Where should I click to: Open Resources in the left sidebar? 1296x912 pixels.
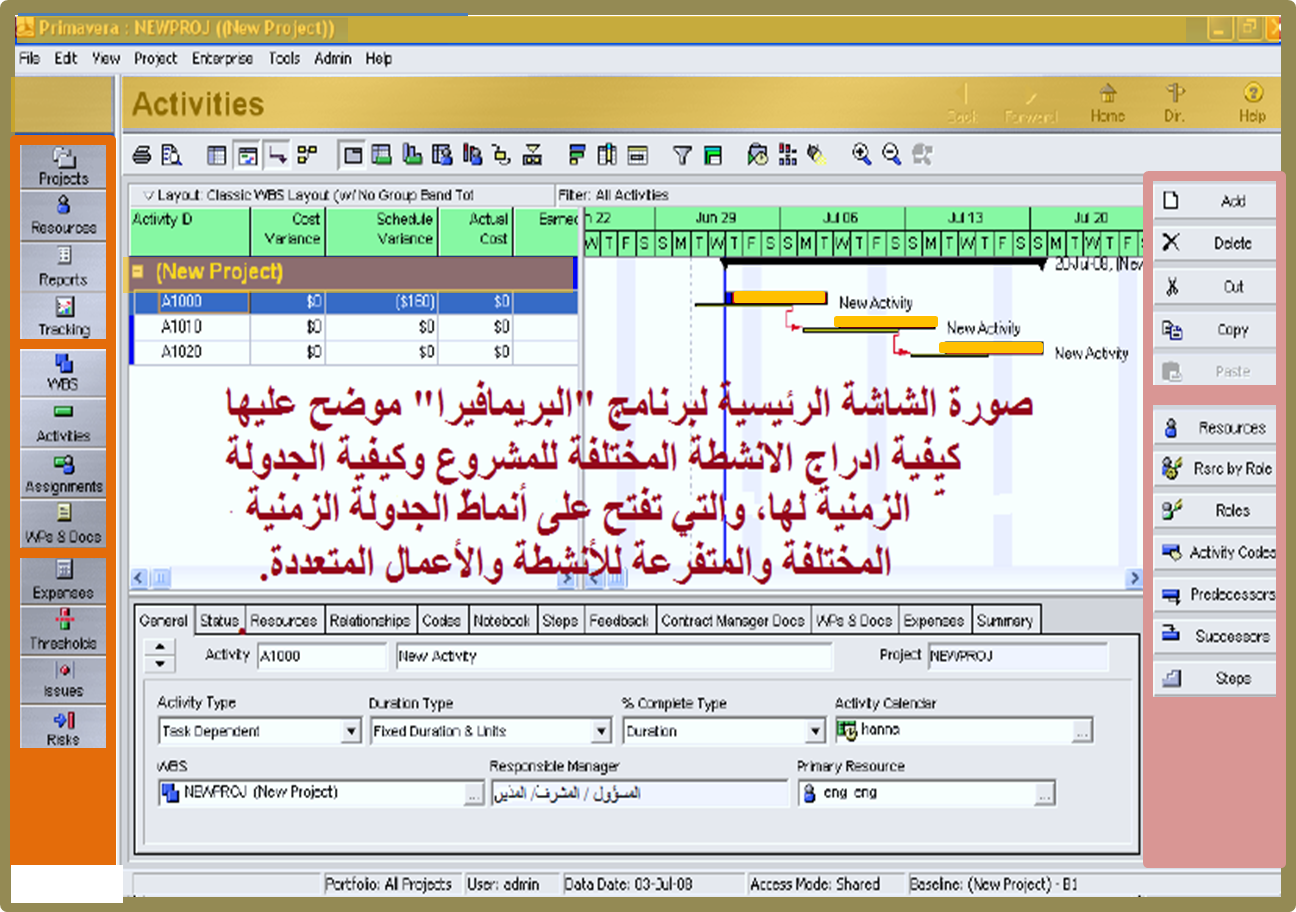click(63, 216)
